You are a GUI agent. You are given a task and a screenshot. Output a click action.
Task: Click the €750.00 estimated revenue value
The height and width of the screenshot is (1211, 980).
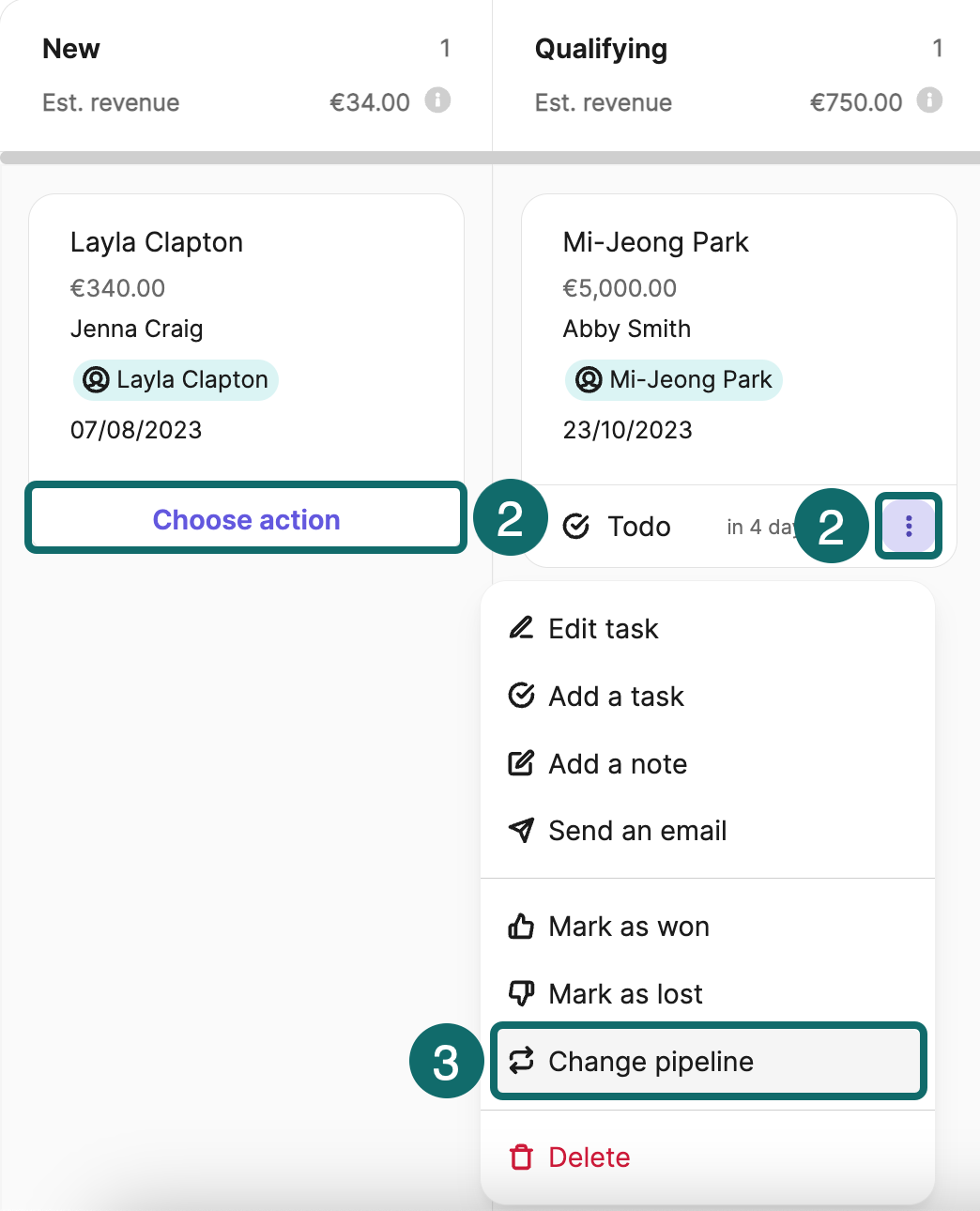point(856,102)
